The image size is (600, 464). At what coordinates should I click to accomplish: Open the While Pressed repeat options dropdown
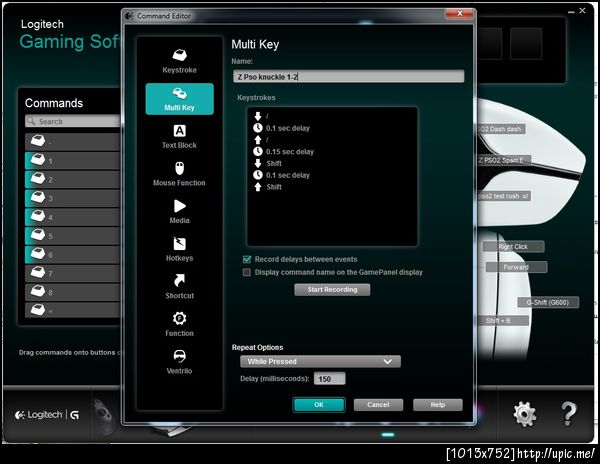[320, 361]
